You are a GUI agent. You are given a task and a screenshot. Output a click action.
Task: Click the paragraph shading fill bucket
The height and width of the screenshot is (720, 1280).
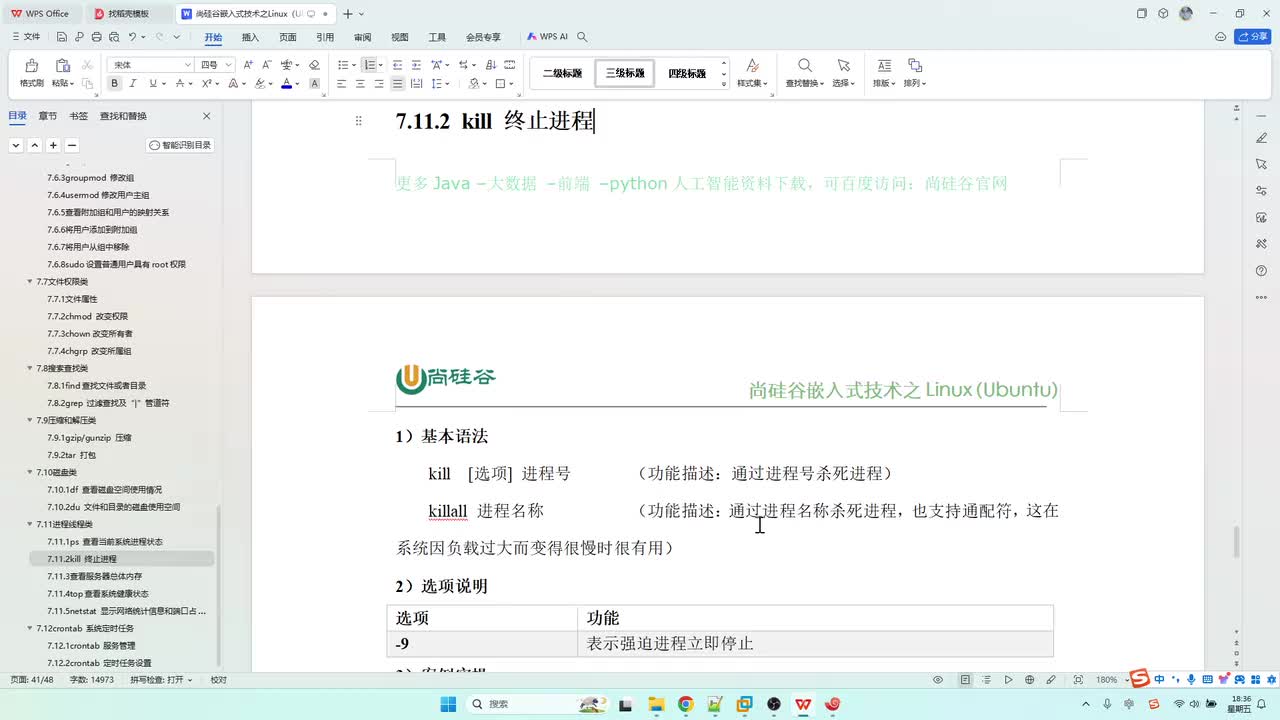[475, 84]
